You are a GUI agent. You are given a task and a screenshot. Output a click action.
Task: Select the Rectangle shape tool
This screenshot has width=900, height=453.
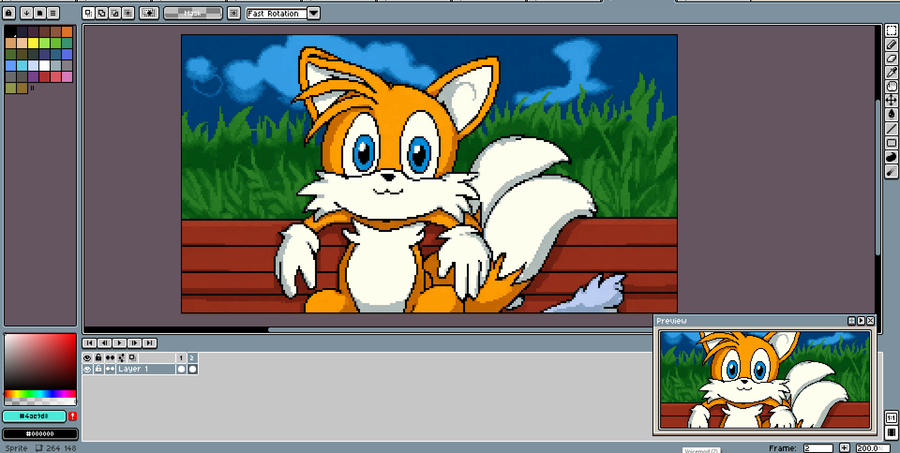891,142
